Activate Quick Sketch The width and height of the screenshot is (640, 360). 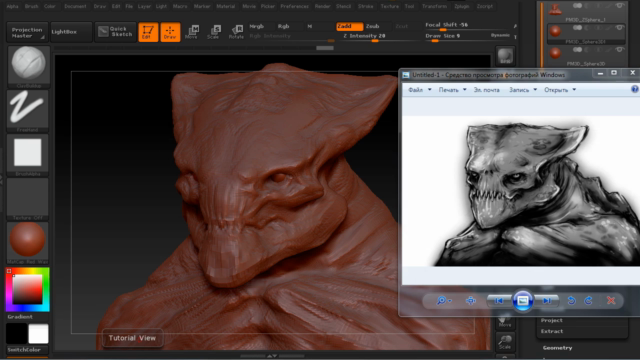pos(116,32)
